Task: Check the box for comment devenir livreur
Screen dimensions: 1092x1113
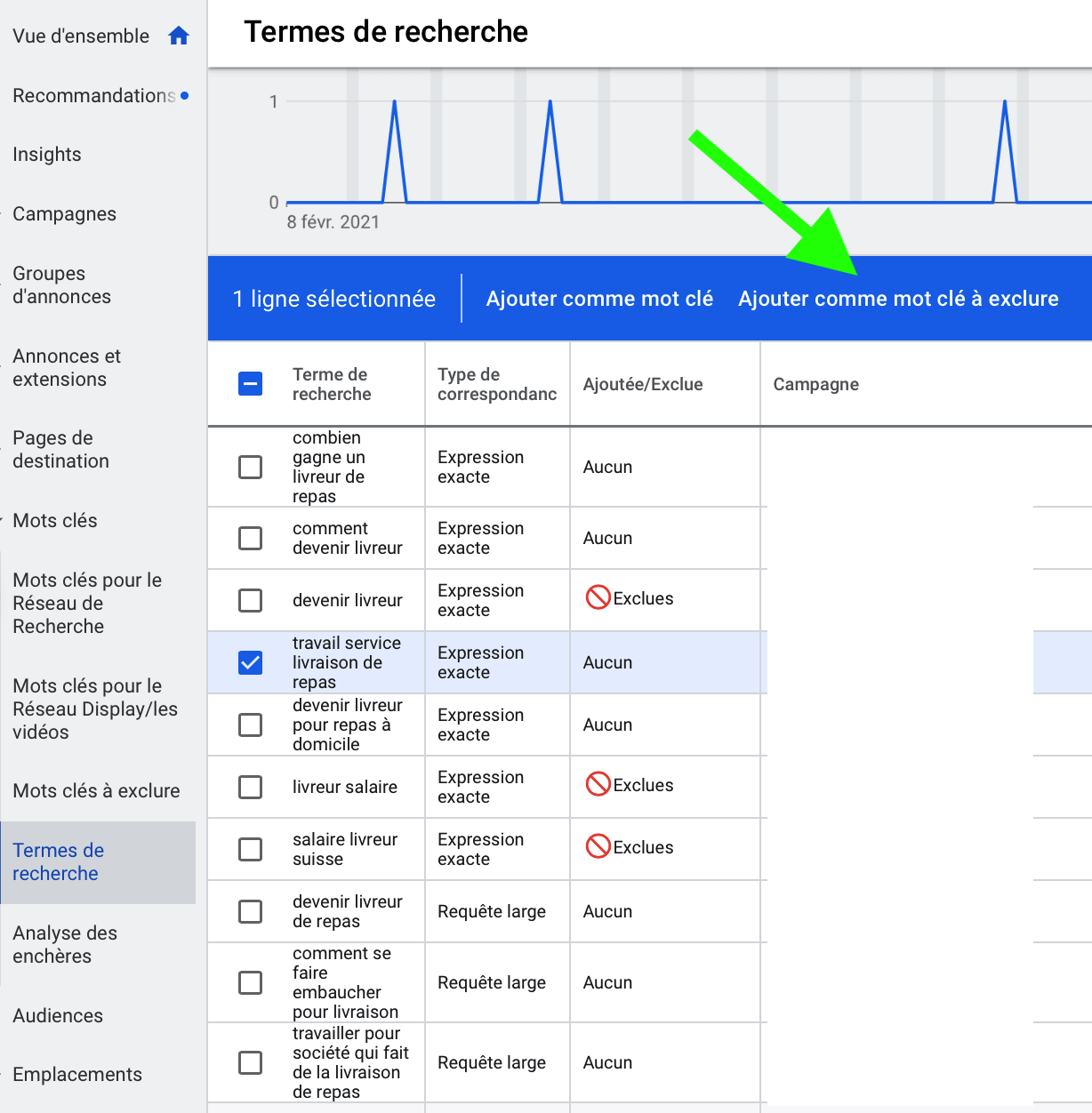Action: 251,538
